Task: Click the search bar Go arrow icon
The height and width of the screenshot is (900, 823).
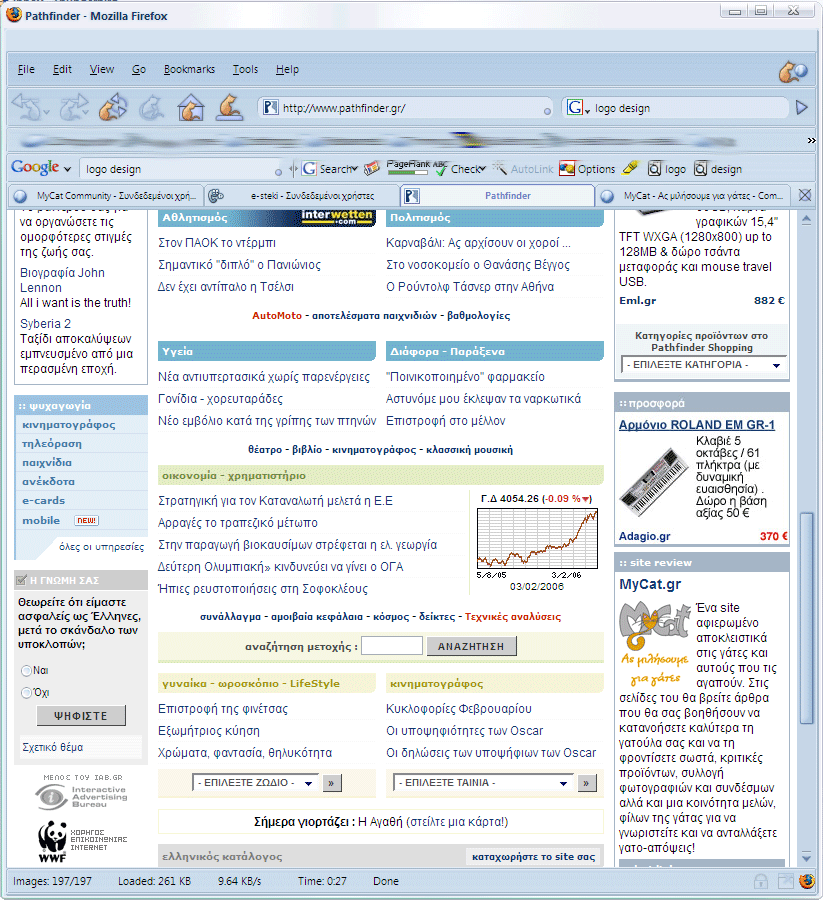Action: pyautogui.click(x=801, y=107)
